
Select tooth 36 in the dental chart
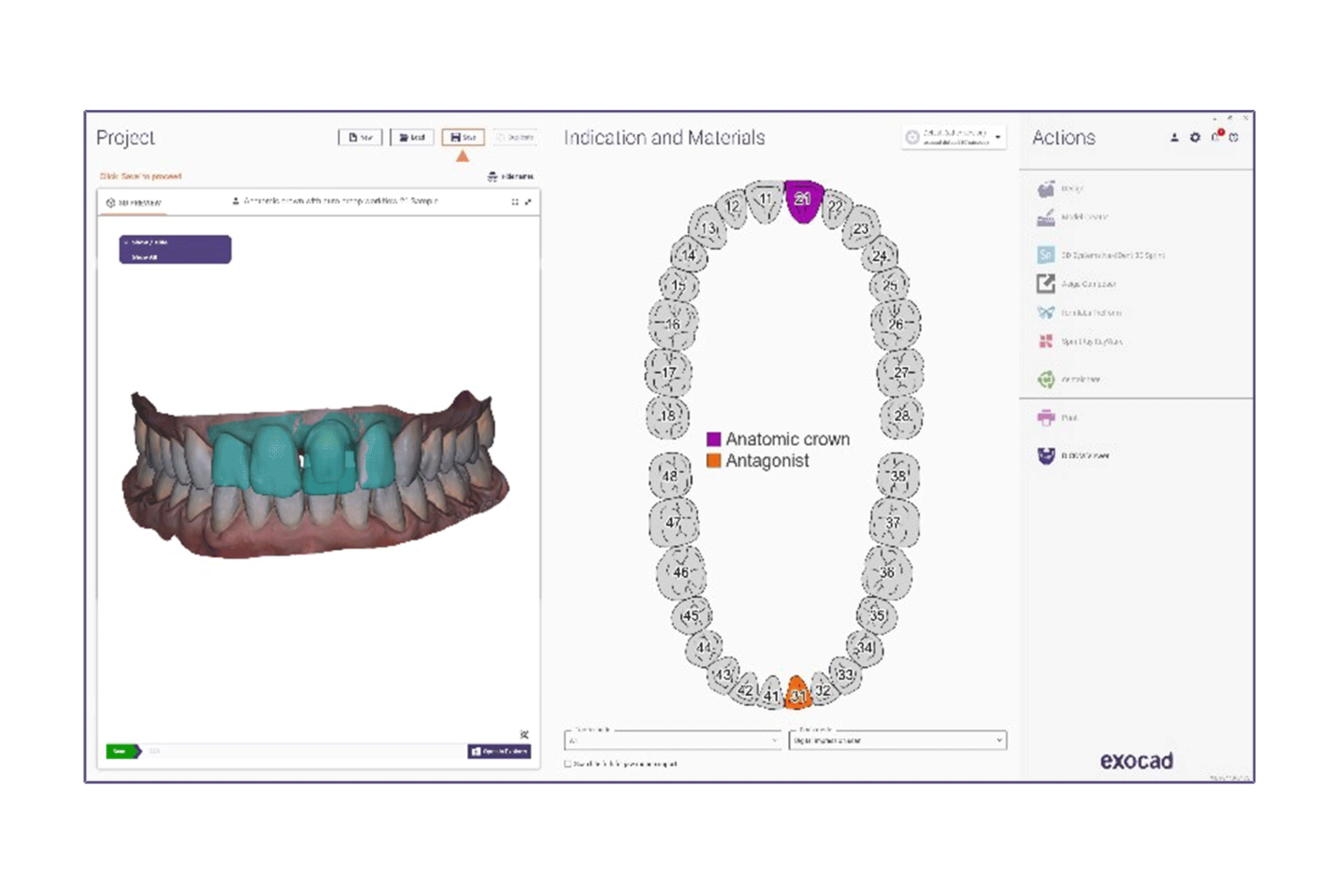pos(887,573)
